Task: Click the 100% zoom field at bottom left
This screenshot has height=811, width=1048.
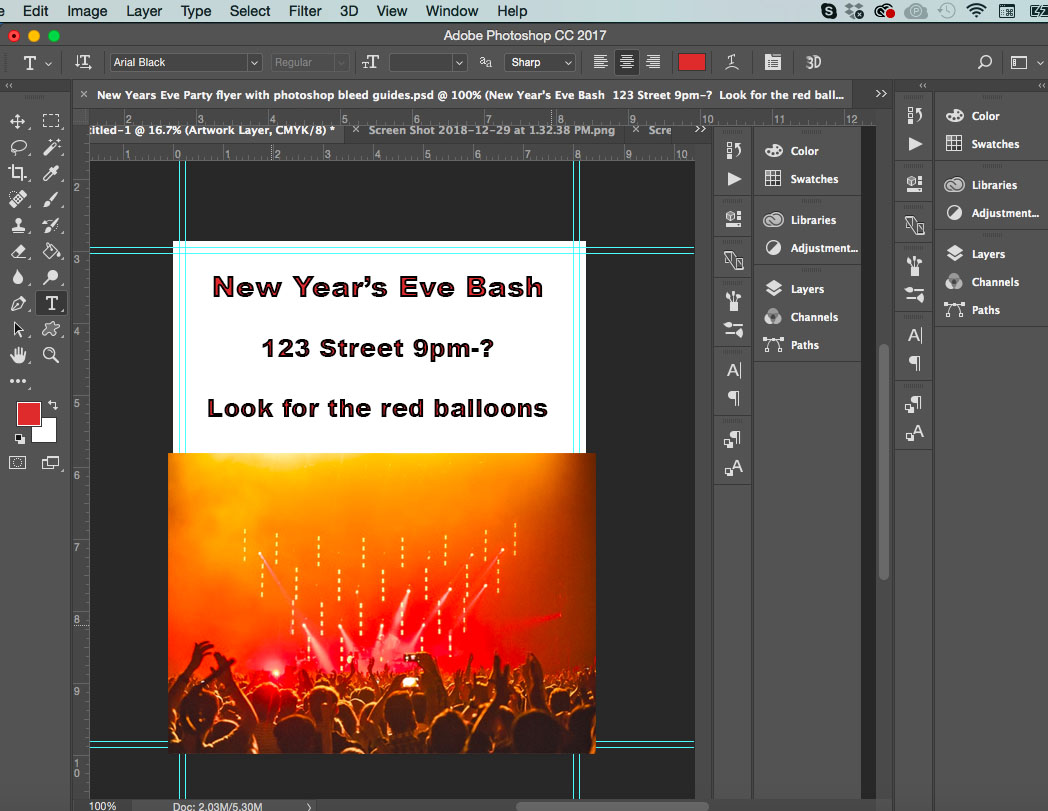Action: point(103,805)
